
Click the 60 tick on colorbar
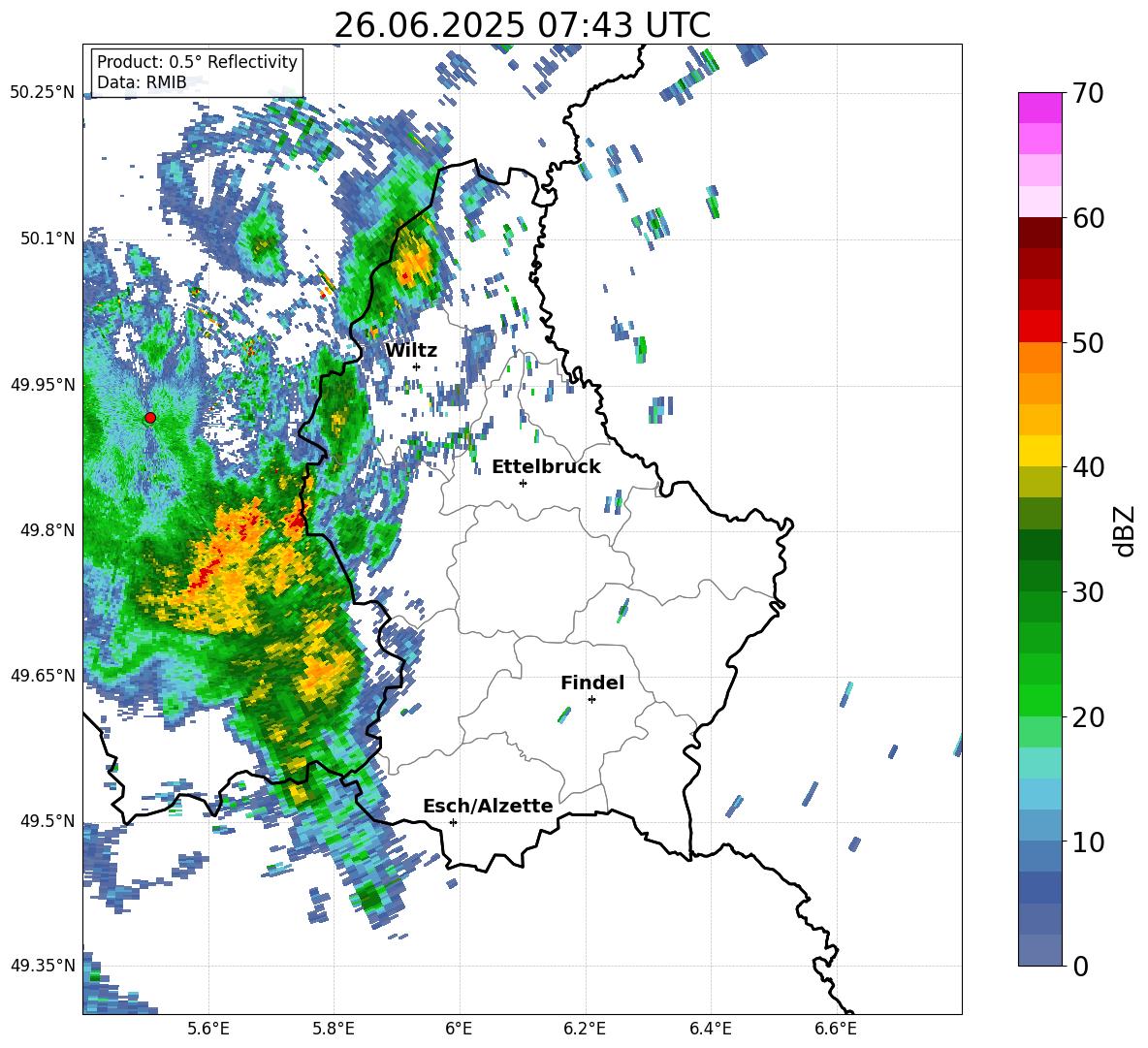(x=1088, y=218)
